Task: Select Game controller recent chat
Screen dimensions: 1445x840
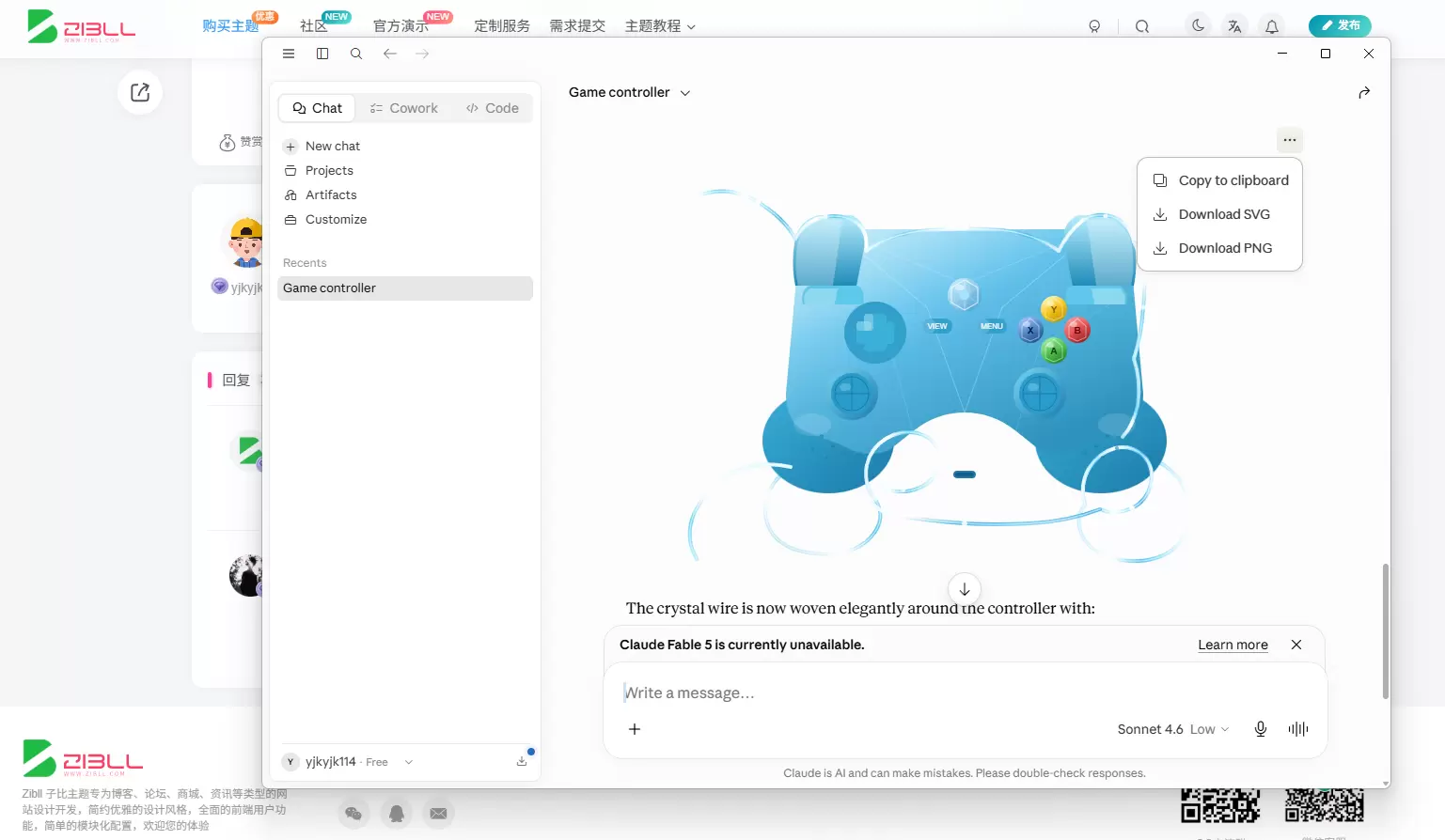Action: (x=405, y=288)
